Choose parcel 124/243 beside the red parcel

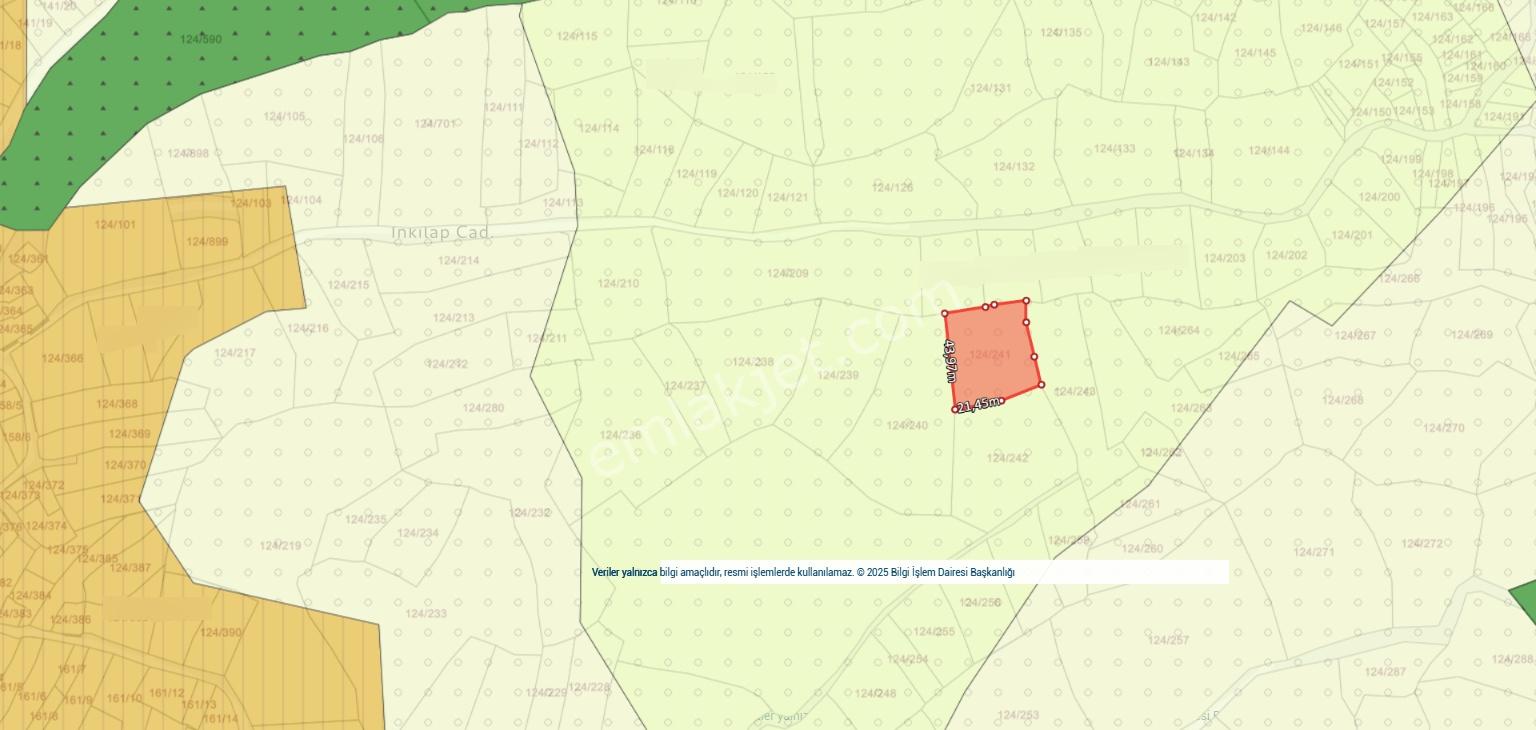pyautogui.click(x=1075, y=392)
